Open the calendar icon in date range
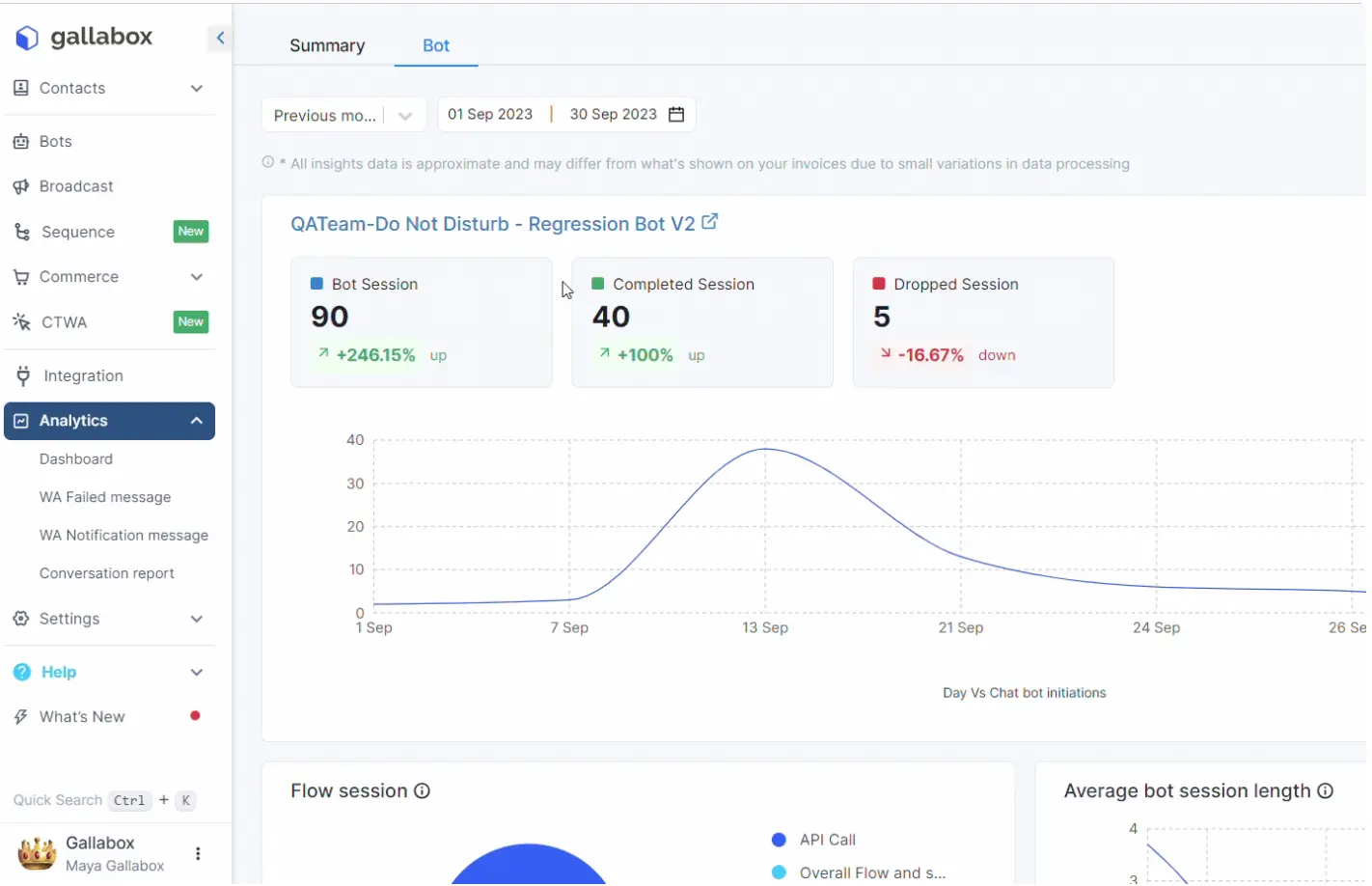This screenshot has width=1372, height=886. pos(676,115)
